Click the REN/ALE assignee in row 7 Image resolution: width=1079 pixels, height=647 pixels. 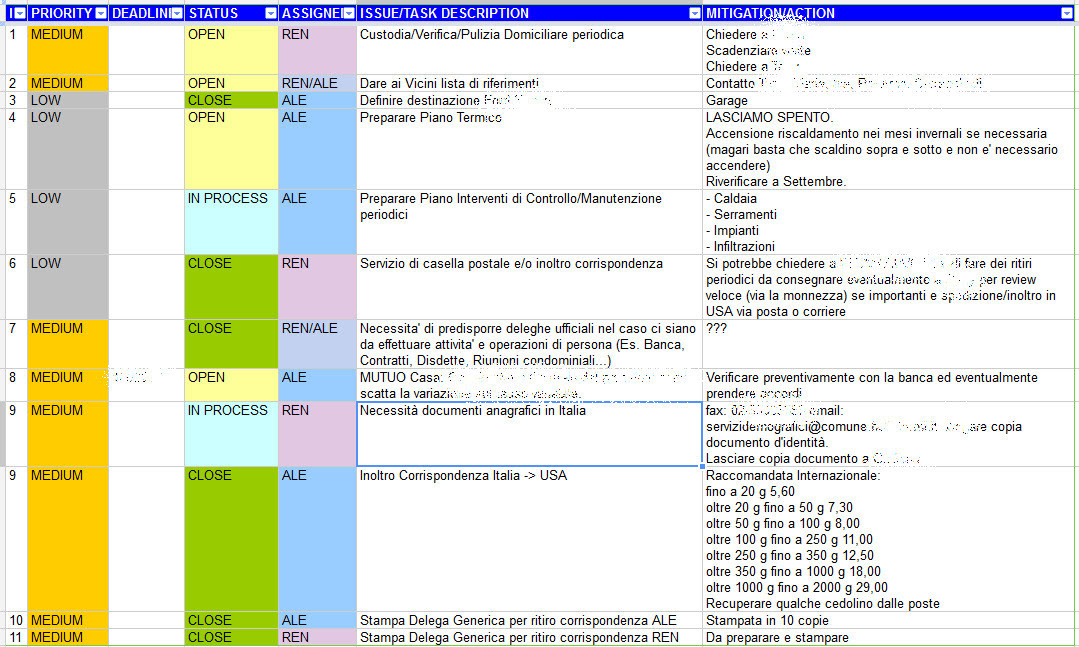point(317,344)
